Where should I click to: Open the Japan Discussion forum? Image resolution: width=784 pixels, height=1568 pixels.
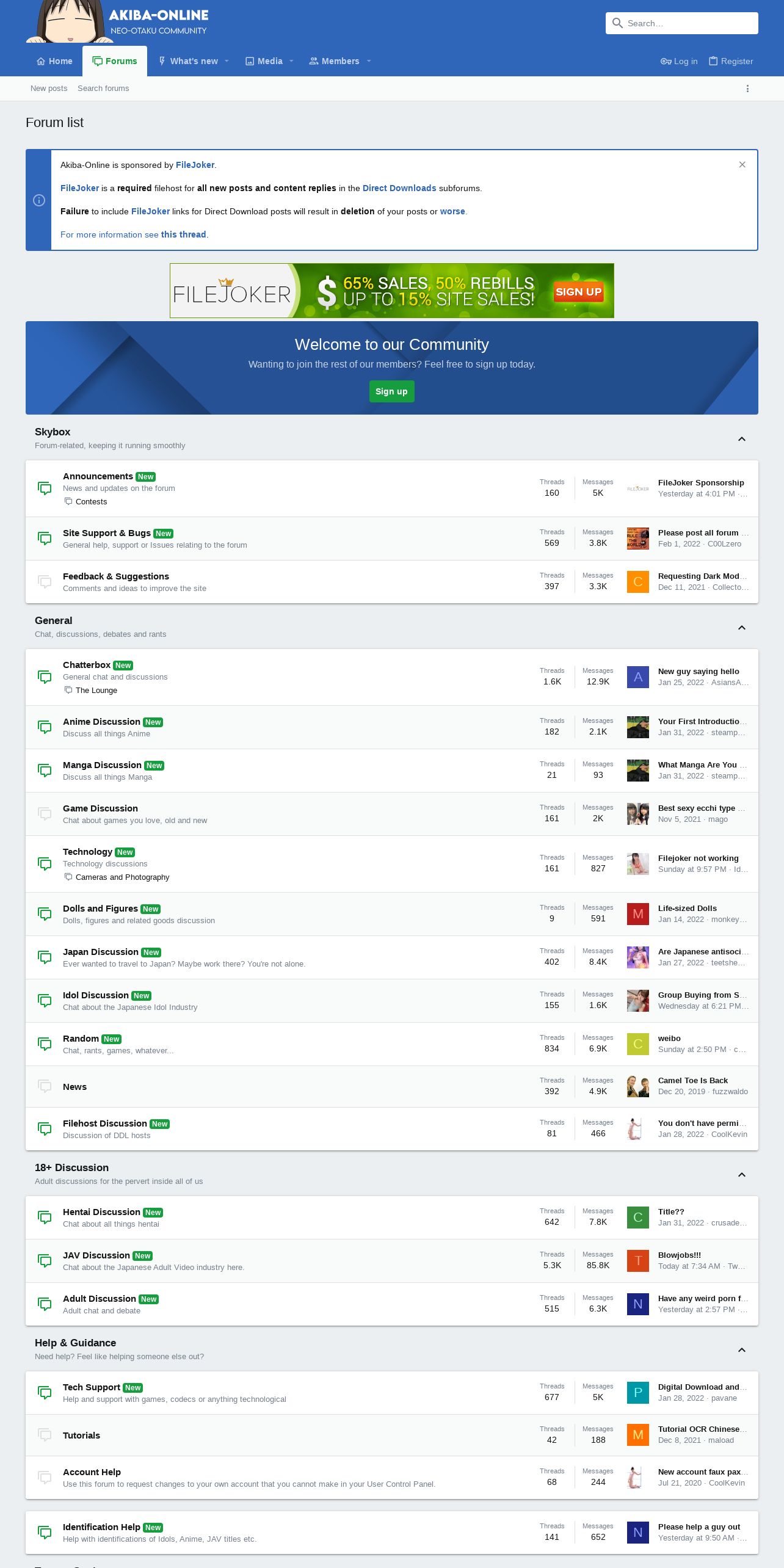pyautogui.click(x=101, y=952)
